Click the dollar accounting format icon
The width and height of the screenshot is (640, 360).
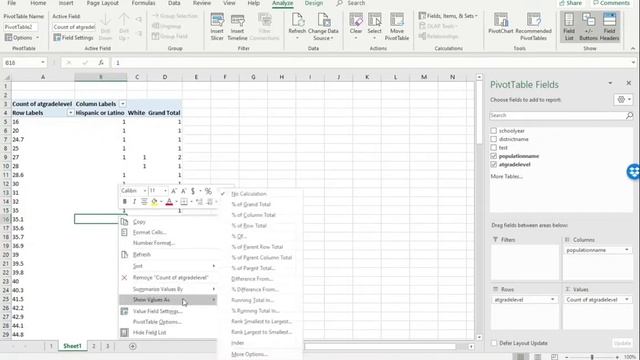[193, 191]
